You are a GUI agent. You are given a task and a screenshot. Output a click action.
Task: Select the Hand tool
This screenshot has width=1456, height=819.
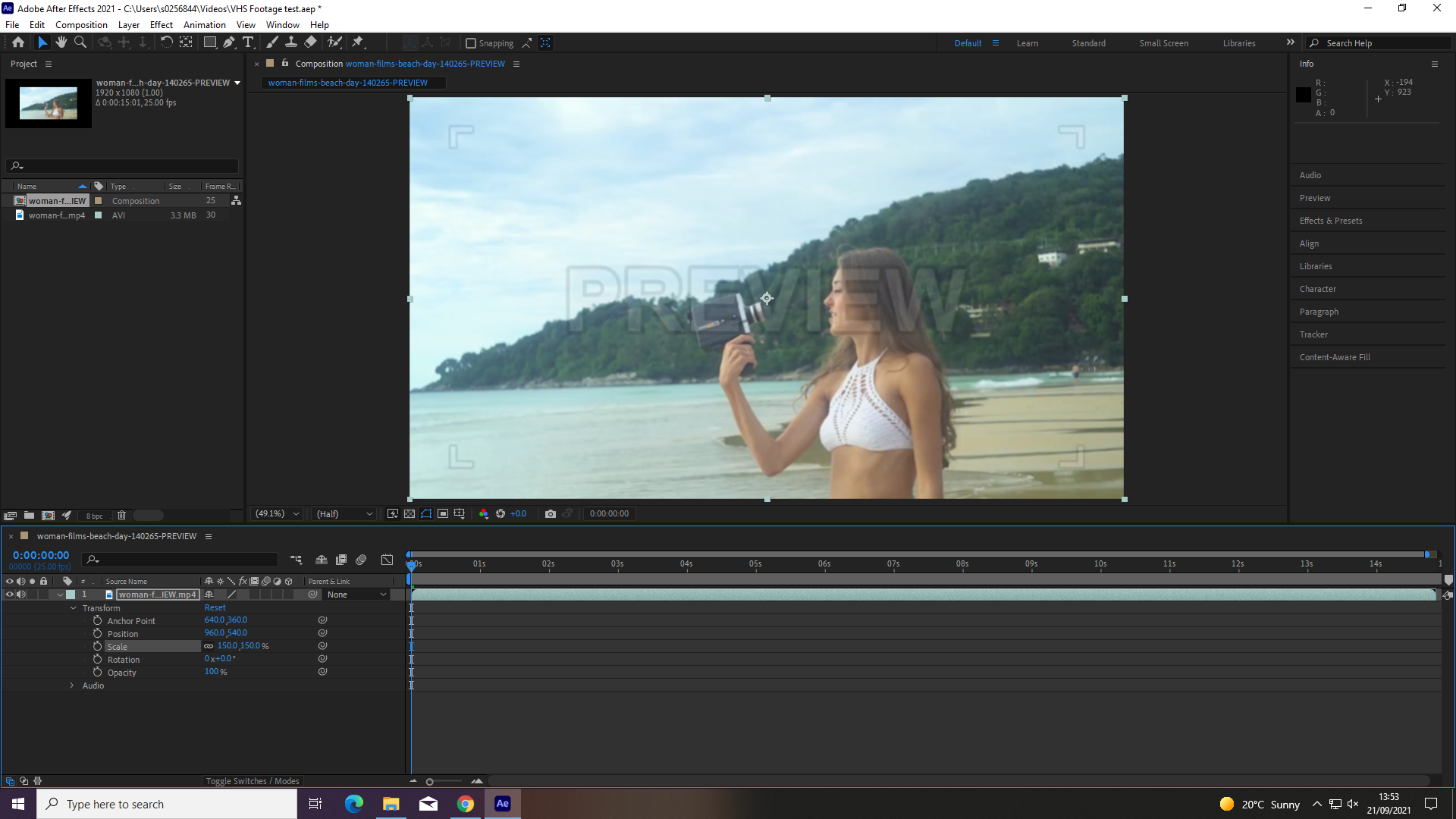coord(61,42)
